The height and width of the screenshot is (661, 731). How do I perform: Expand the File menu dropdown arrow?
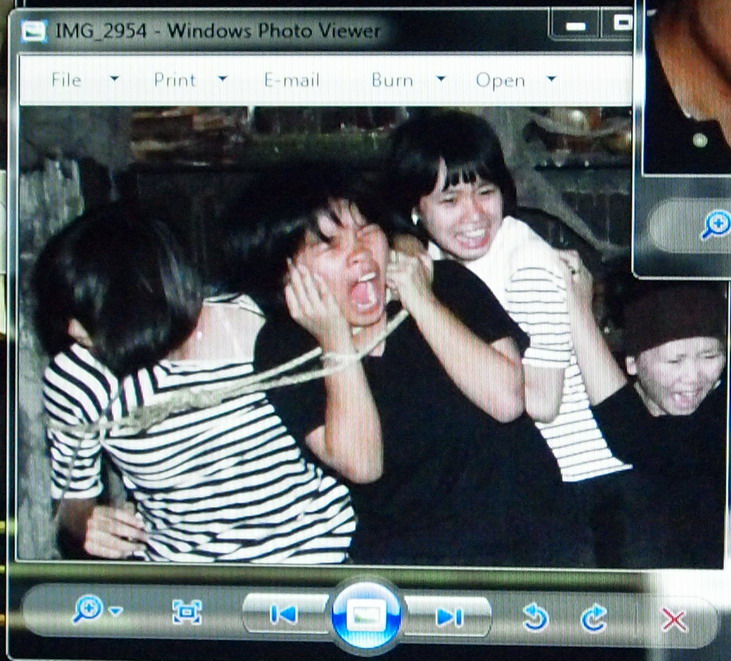point(114,79)
